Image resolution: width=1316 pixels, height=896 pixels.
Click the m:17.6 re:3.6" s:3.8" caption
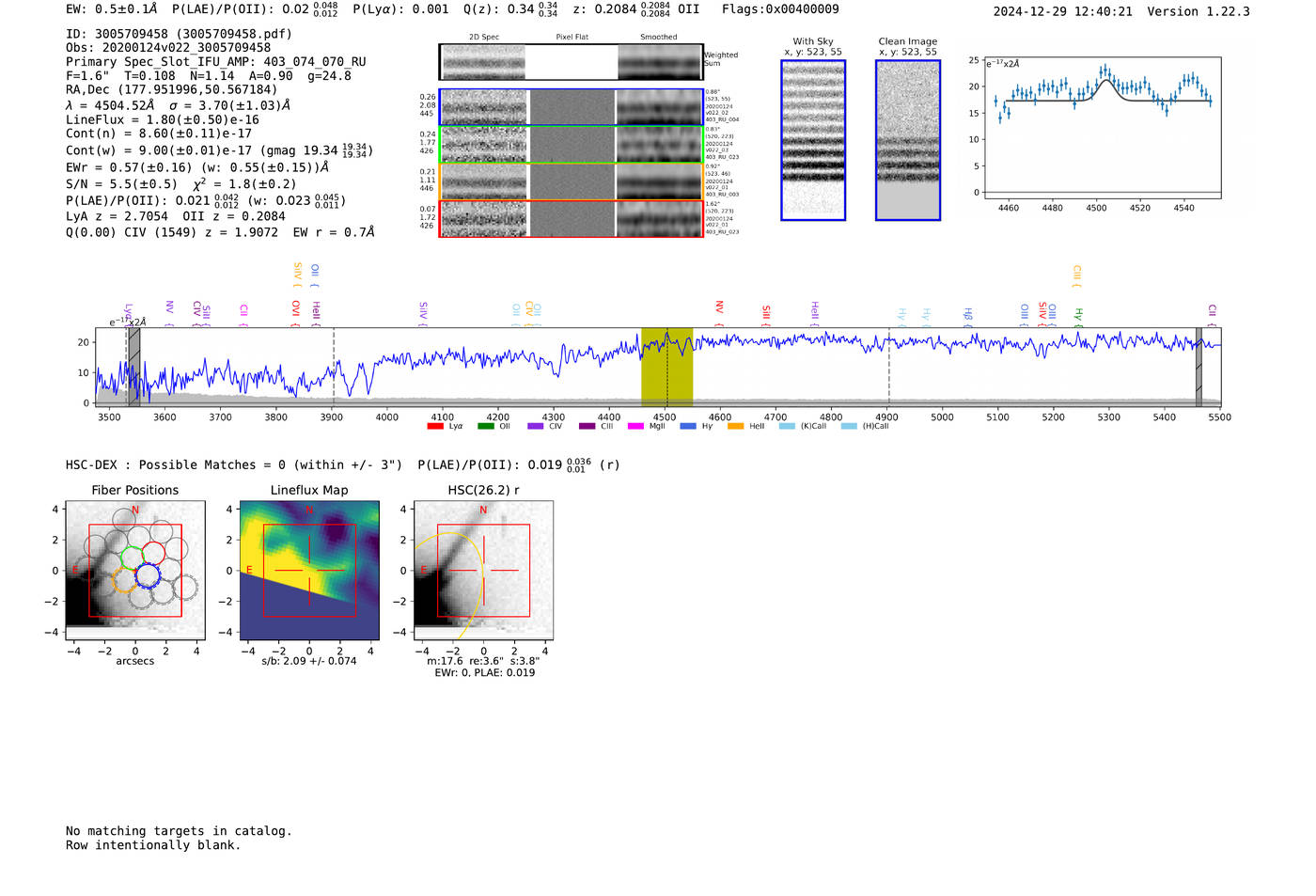(x=483, y=661)
